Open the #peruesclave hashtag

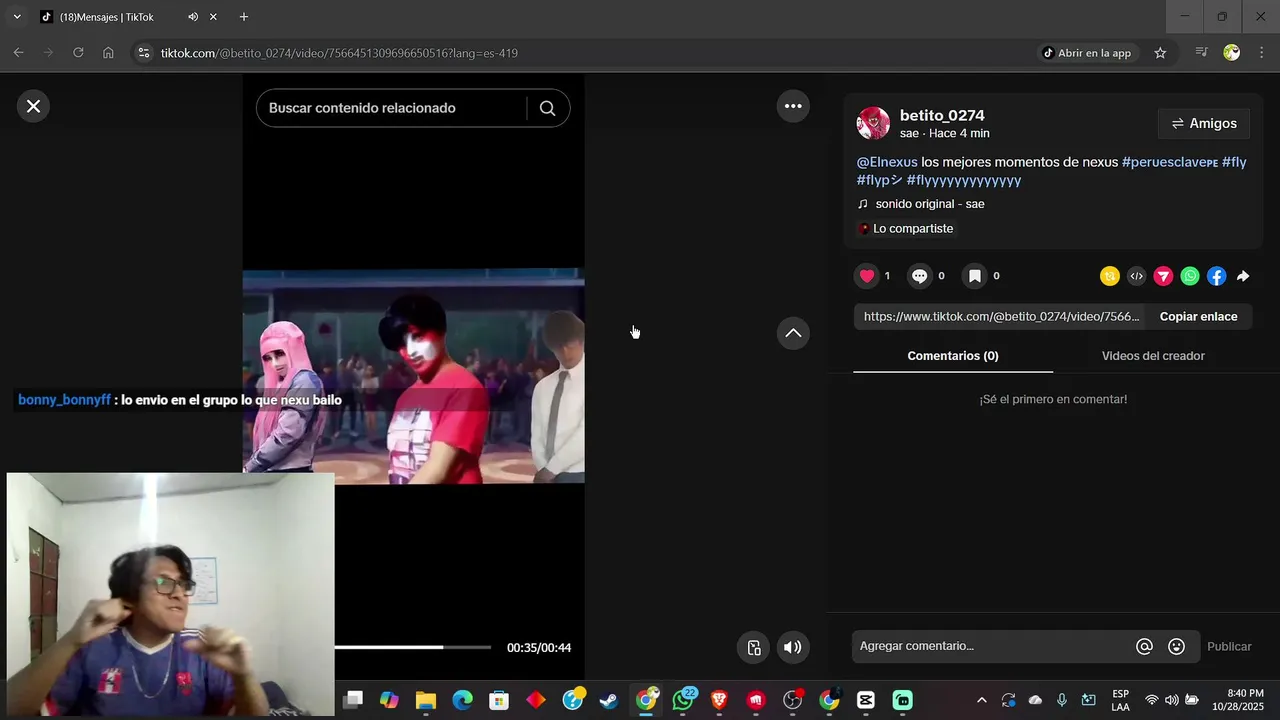tap(1170, 162)
